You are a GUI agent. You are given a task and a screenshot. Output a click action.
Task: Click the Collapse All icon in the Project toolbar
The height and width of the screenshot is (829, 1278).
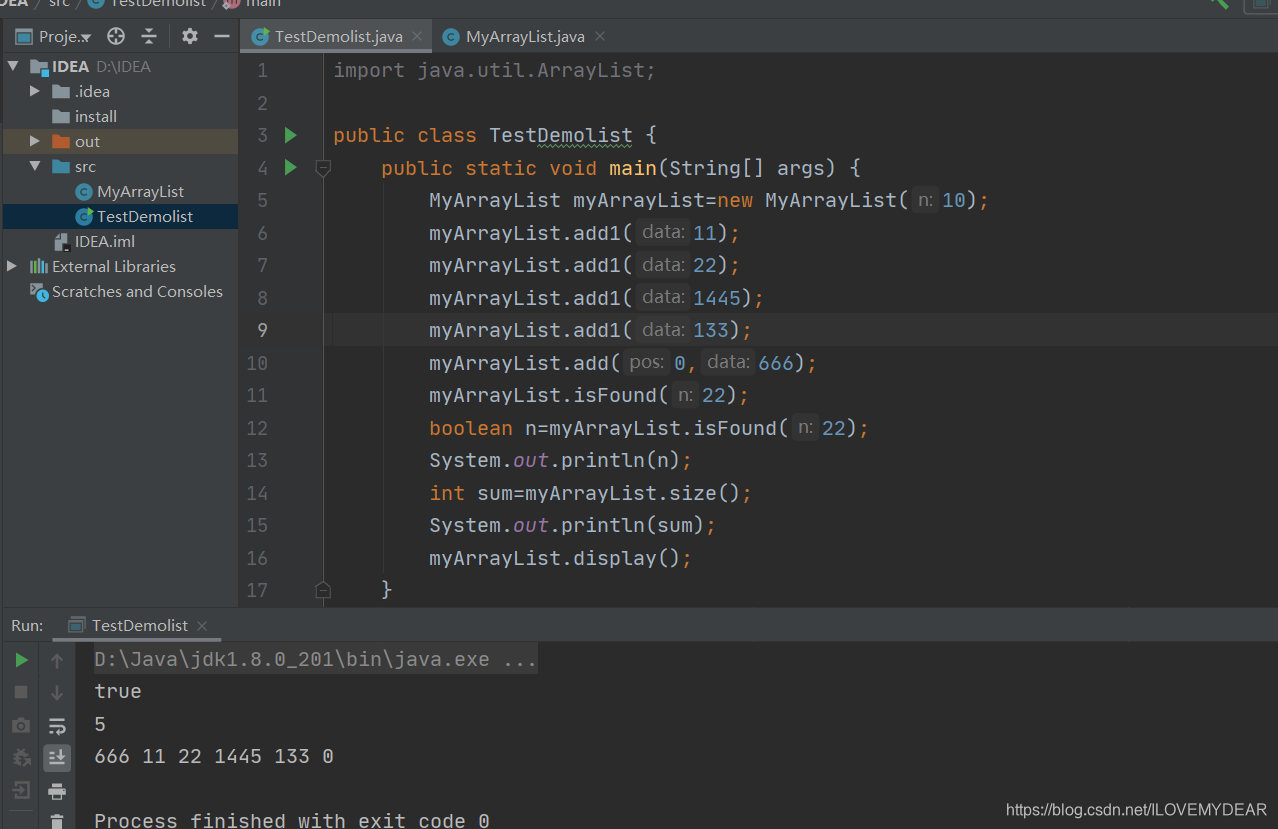tap(149, 37)
